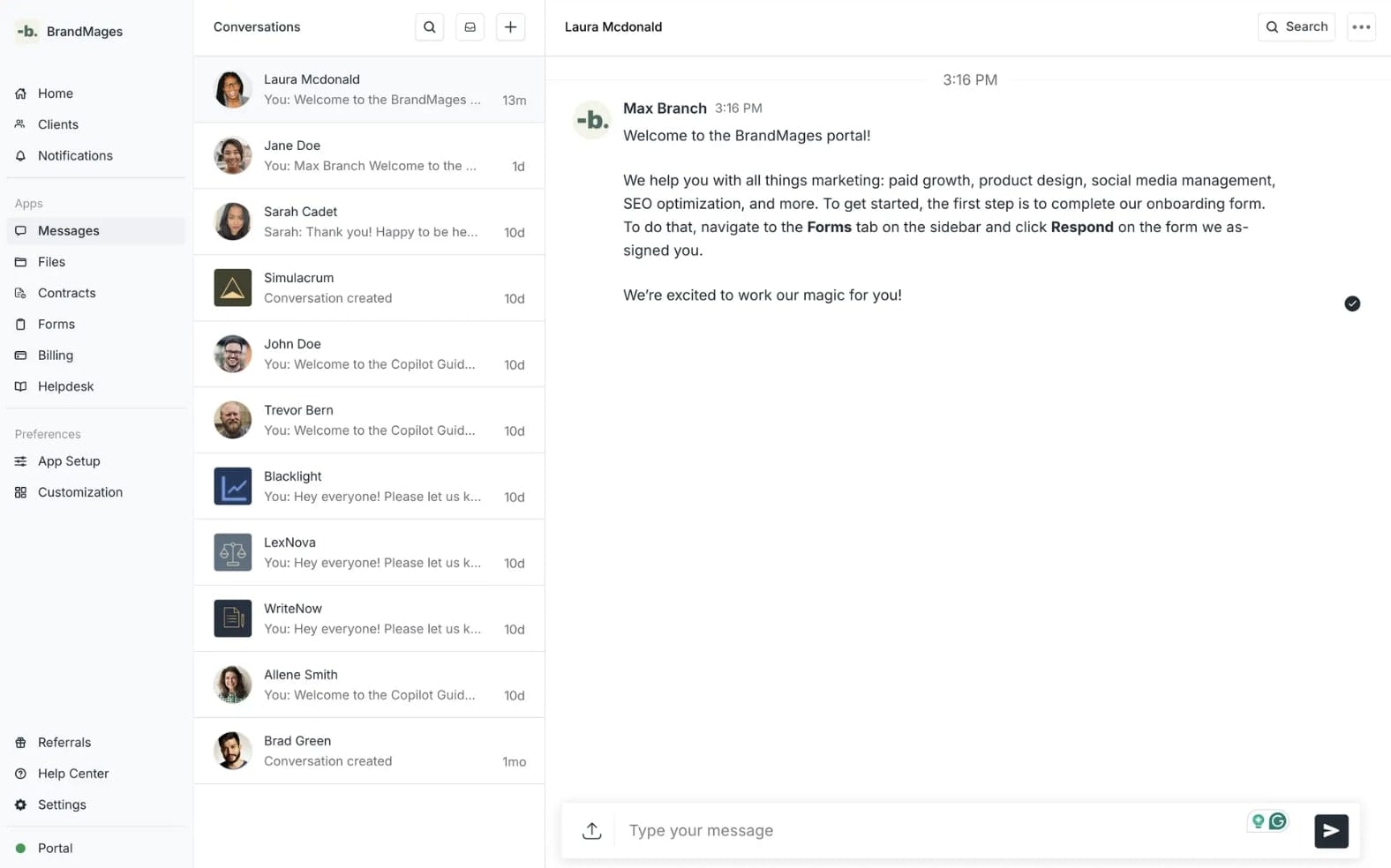The height and width of the screenshot is (868, 1391).
Task: Open the Help Center question icon
Action: tap(20, 774)
